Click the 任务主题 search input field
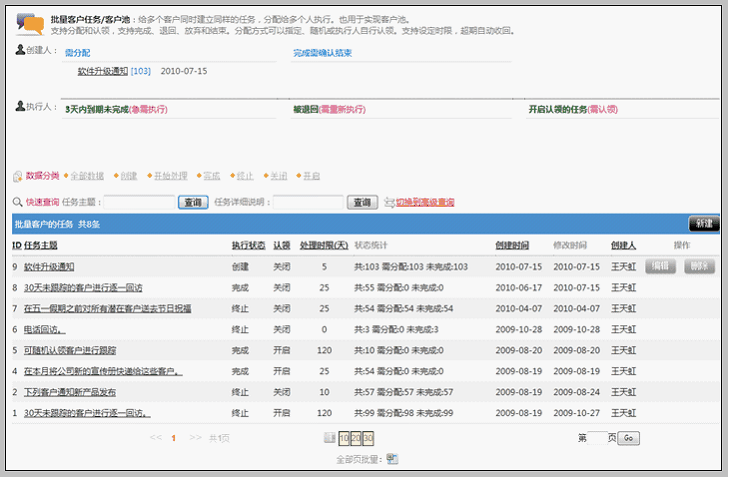 point(139,202)
